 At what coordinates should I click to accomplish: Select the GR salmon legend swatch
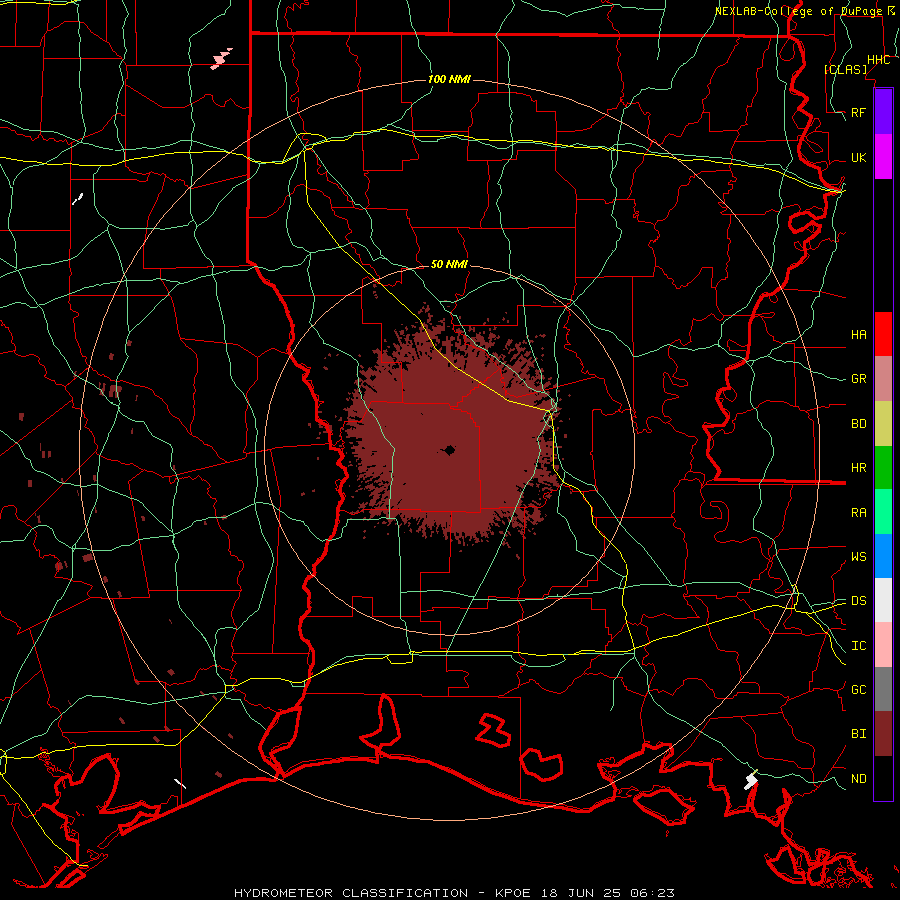pyautogui.click(x=883, y=379)
